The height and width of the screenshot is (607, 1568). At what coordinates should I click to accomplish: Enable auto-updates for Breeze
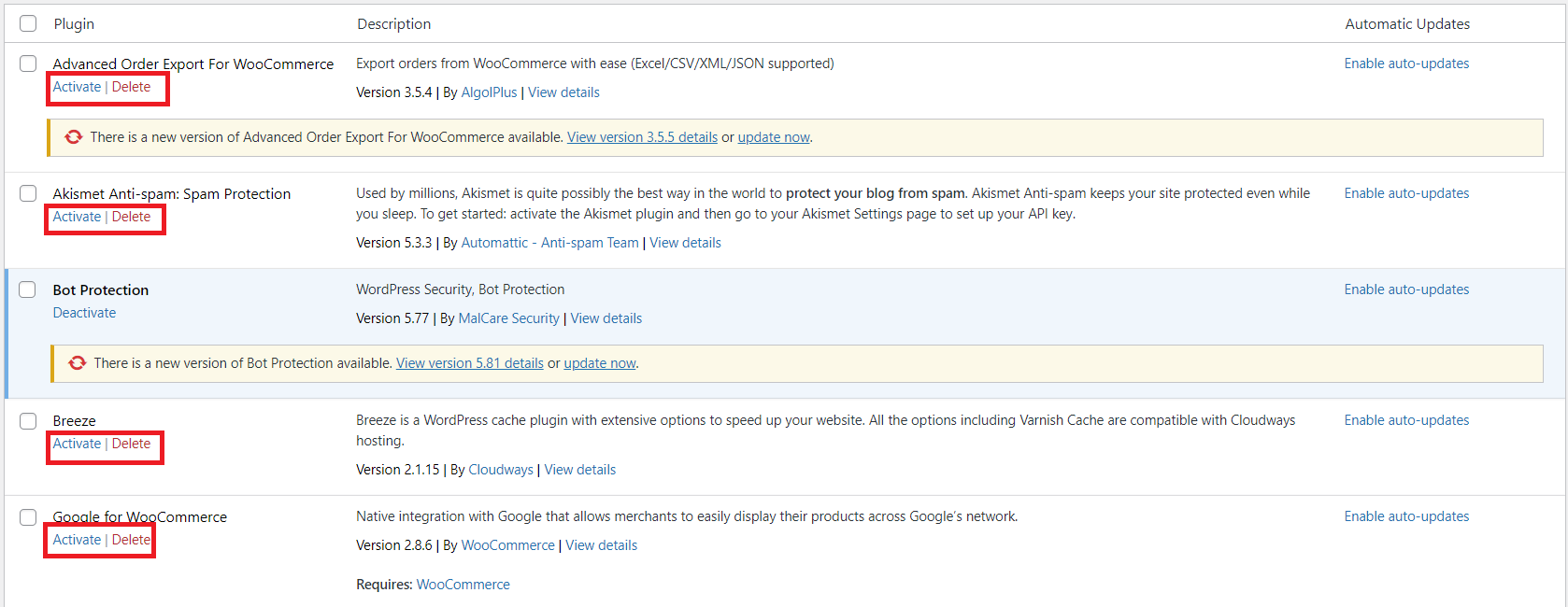[1406, 420]
